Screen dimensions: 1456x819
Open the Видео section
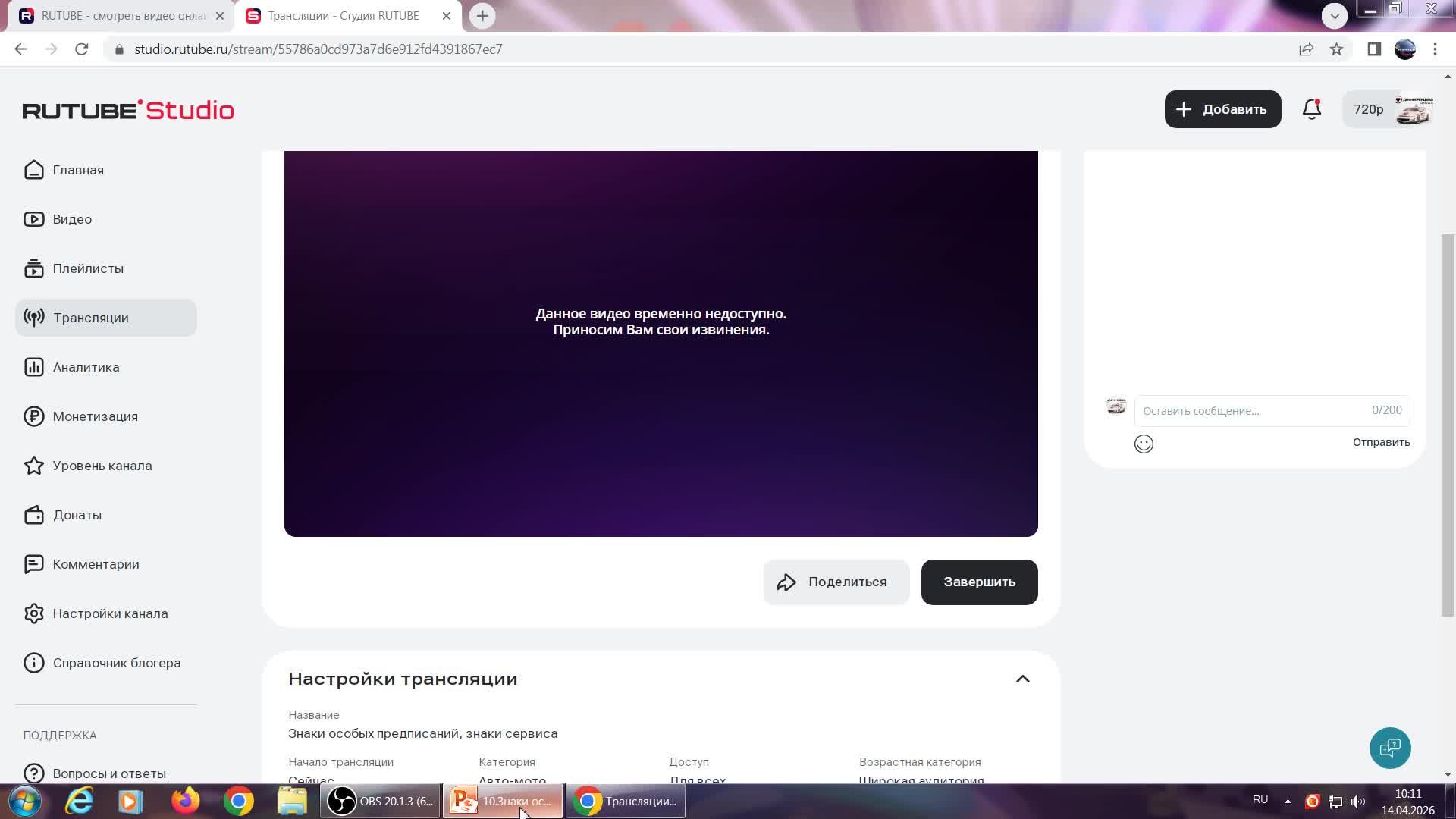(x=73, y=218)
